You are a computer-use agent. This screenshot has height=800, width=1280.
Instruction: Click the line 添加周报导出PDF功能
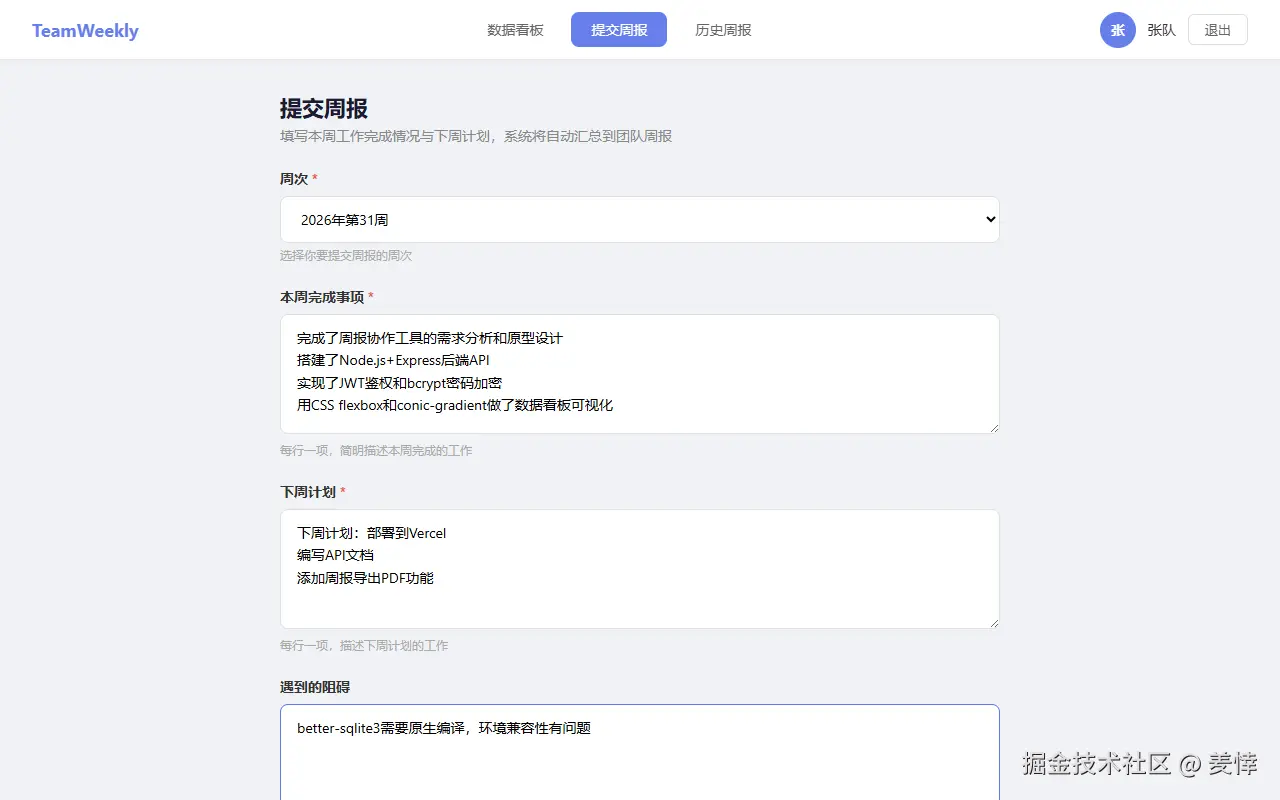[365, 578]
